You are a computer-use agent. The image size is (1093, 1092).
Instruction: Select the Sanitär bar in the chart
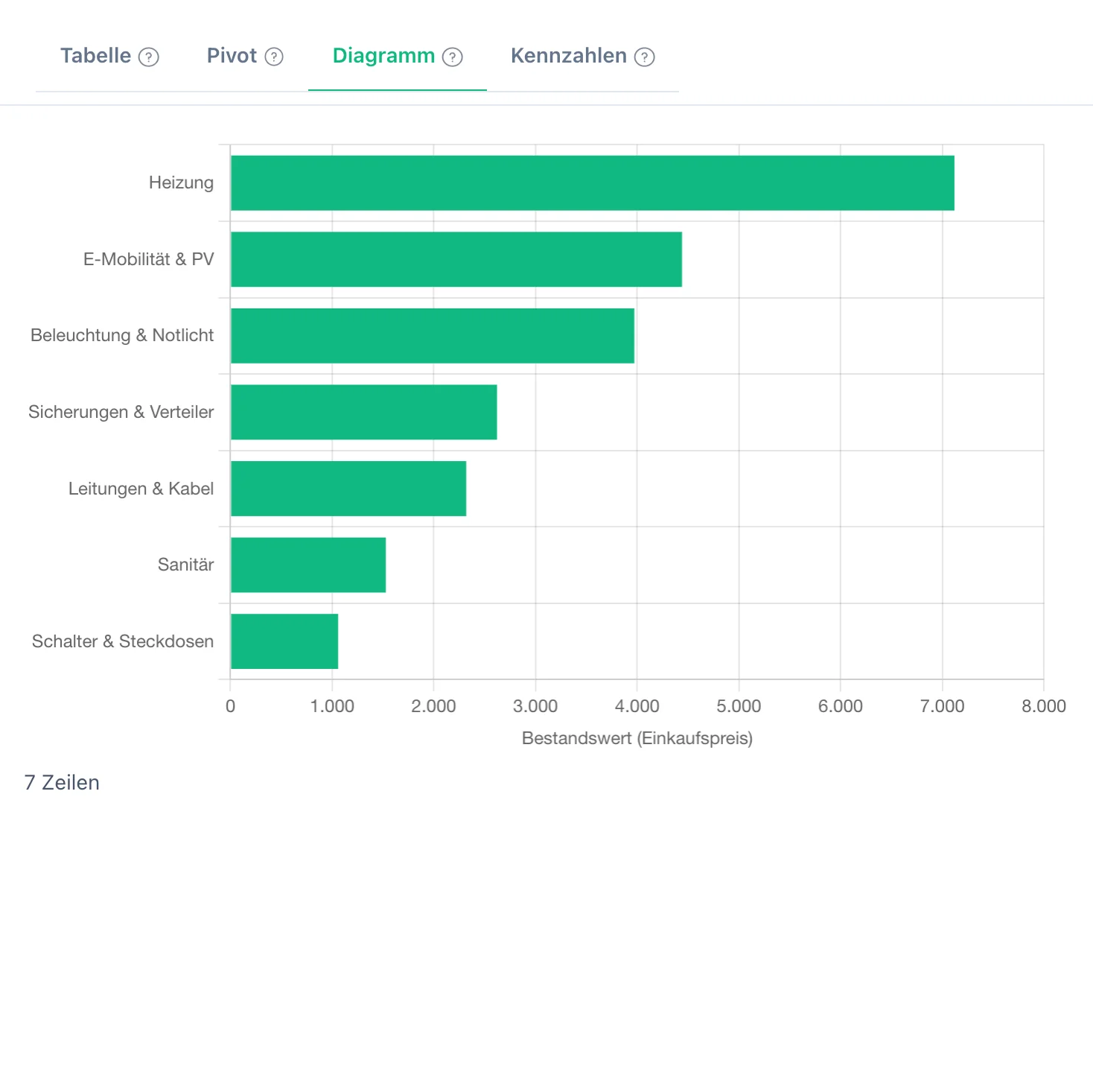(x=308, y=565)
